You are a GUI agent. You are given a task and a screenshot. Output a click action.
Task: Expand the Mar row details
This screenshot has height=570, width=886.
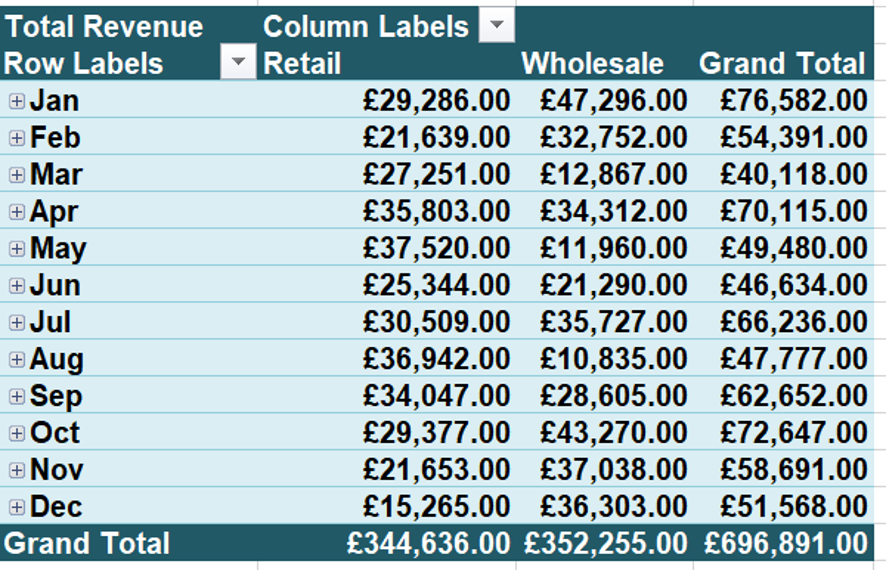pyautogui.click(x=16, y=175)
